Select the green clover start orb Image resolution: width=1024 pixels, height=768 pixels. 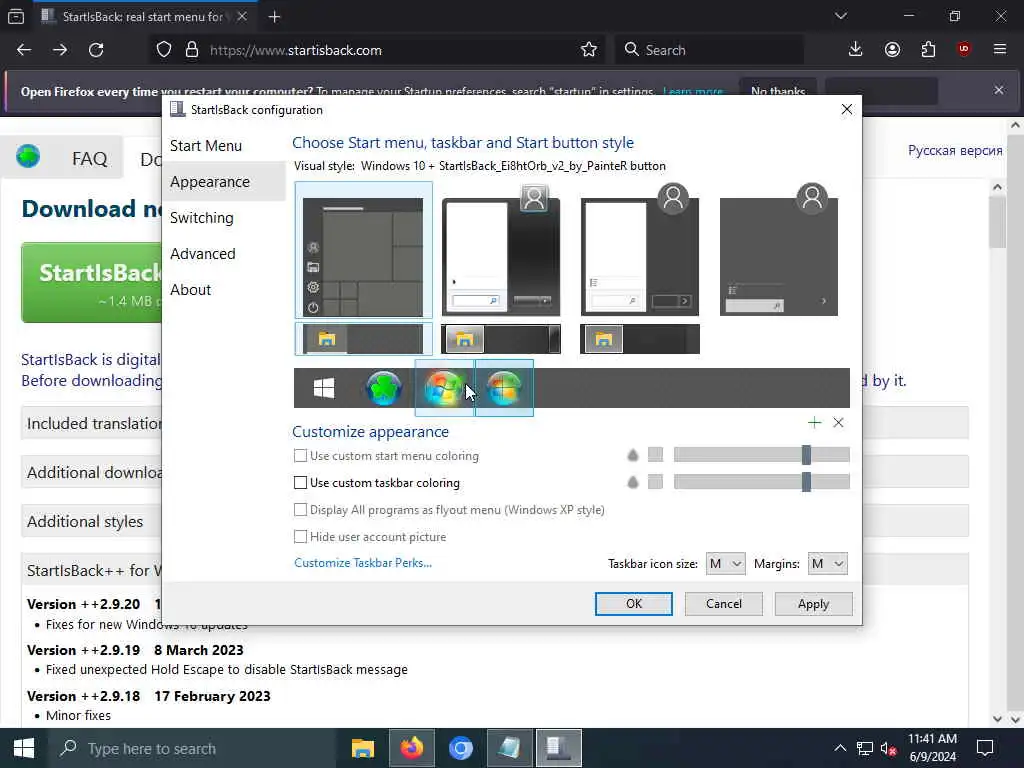click(x=384, y=388)
